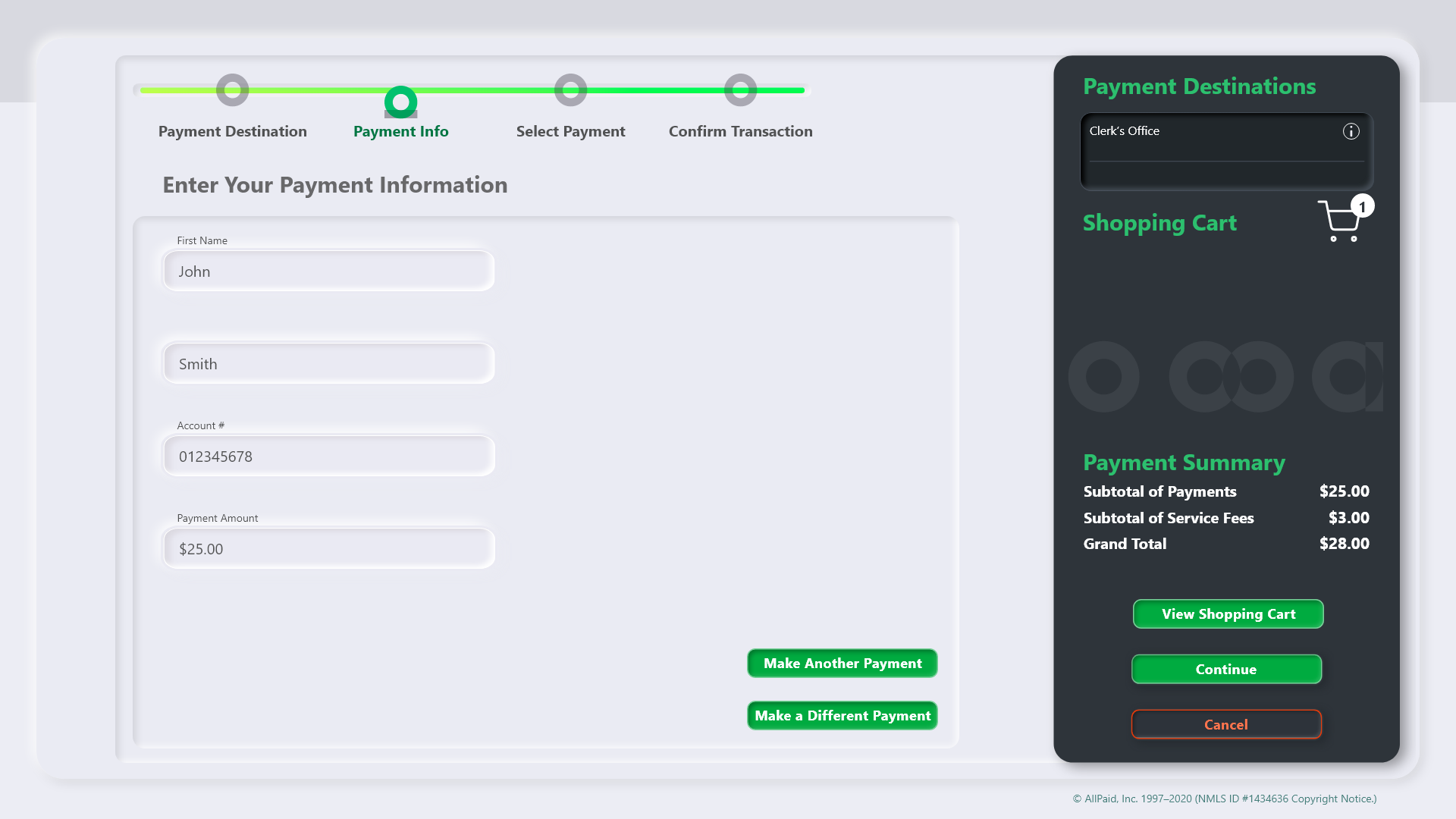Select the Payment Info step label

click(400, 131)
